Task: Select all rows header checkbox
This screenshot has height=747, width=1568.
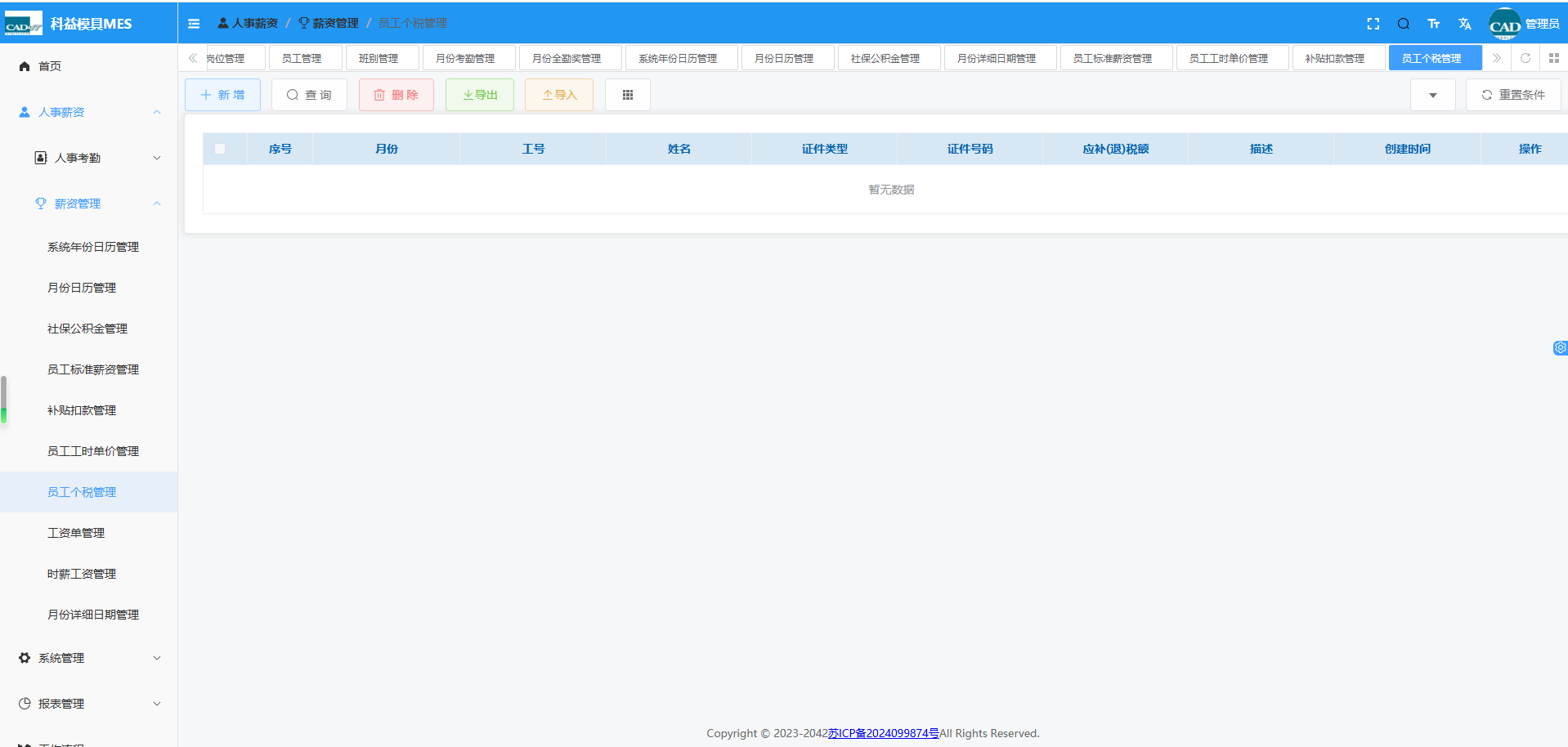Action: tap(220, 149)
